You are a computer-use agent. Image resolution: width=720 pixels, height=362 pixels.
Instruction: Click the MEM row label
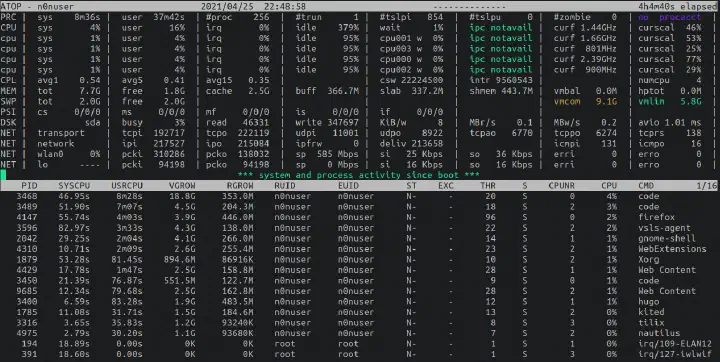point(8,91)
